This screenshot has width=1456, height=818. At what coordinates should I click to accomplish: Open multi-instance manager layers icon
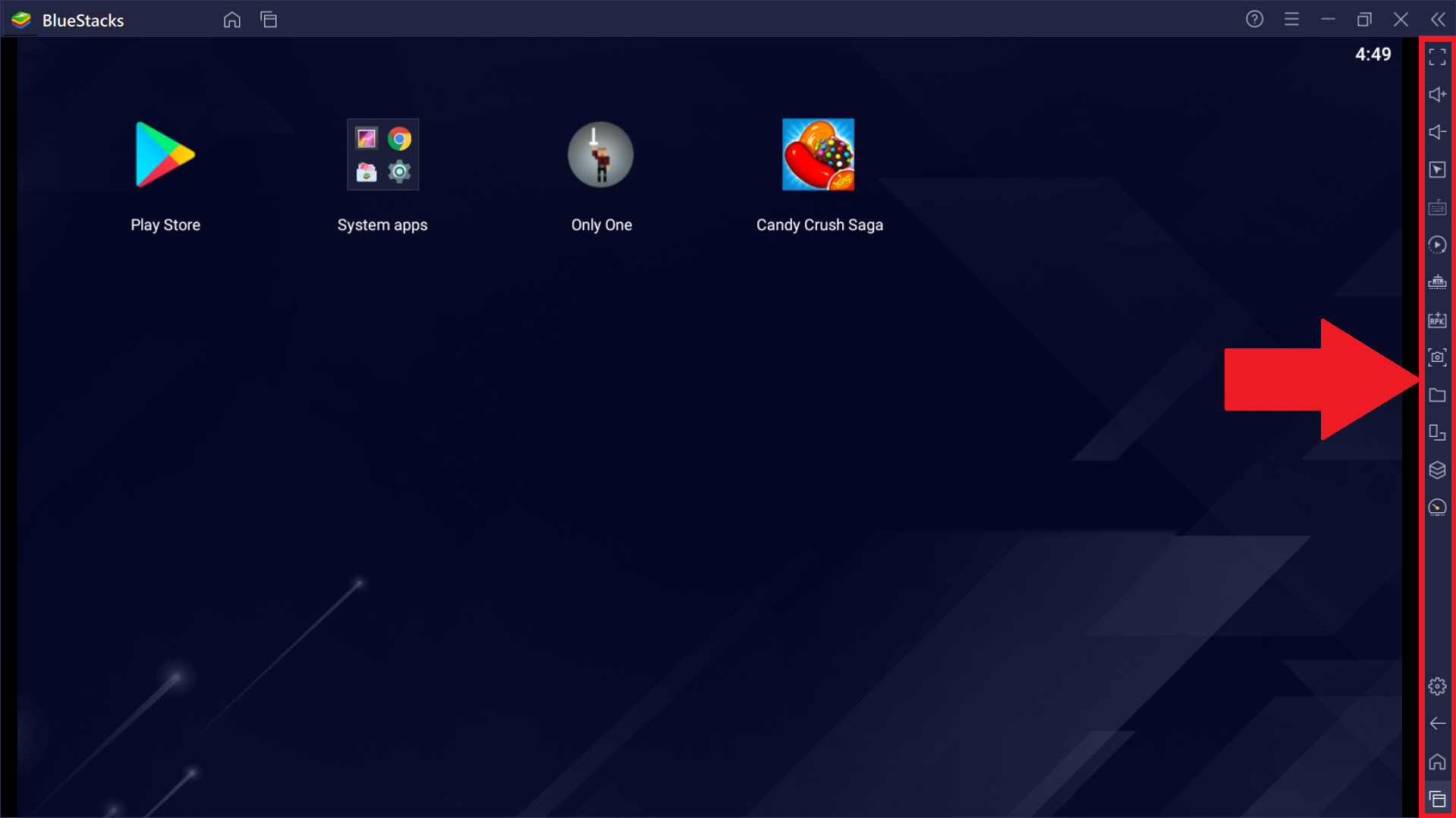tap(1437, 470)
